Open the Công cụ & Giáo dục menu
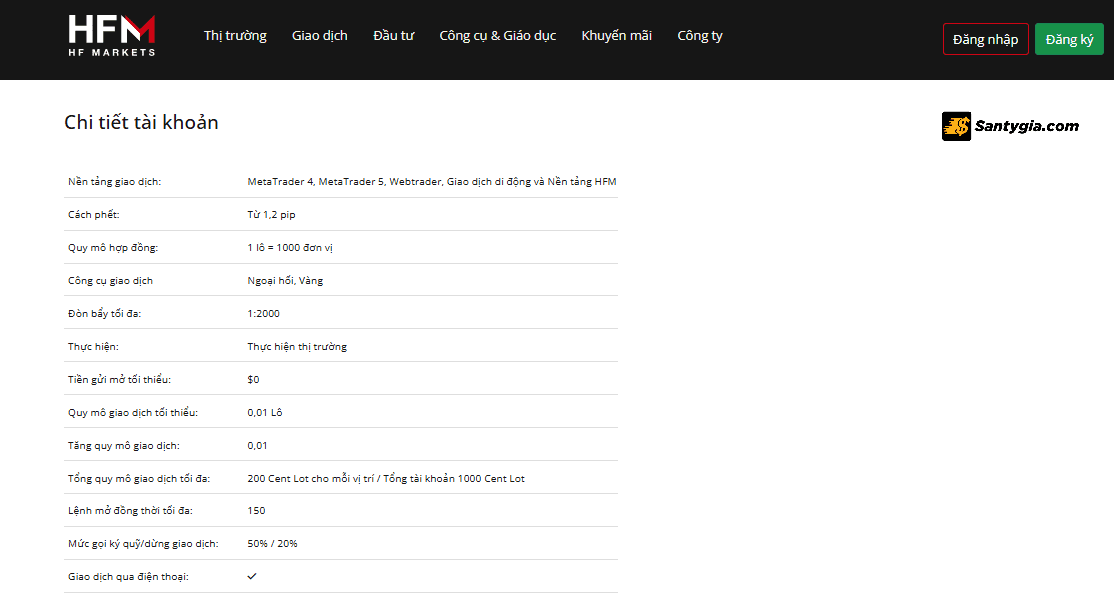Viewport: 1114px width, 601px height. tap(497, 36)
